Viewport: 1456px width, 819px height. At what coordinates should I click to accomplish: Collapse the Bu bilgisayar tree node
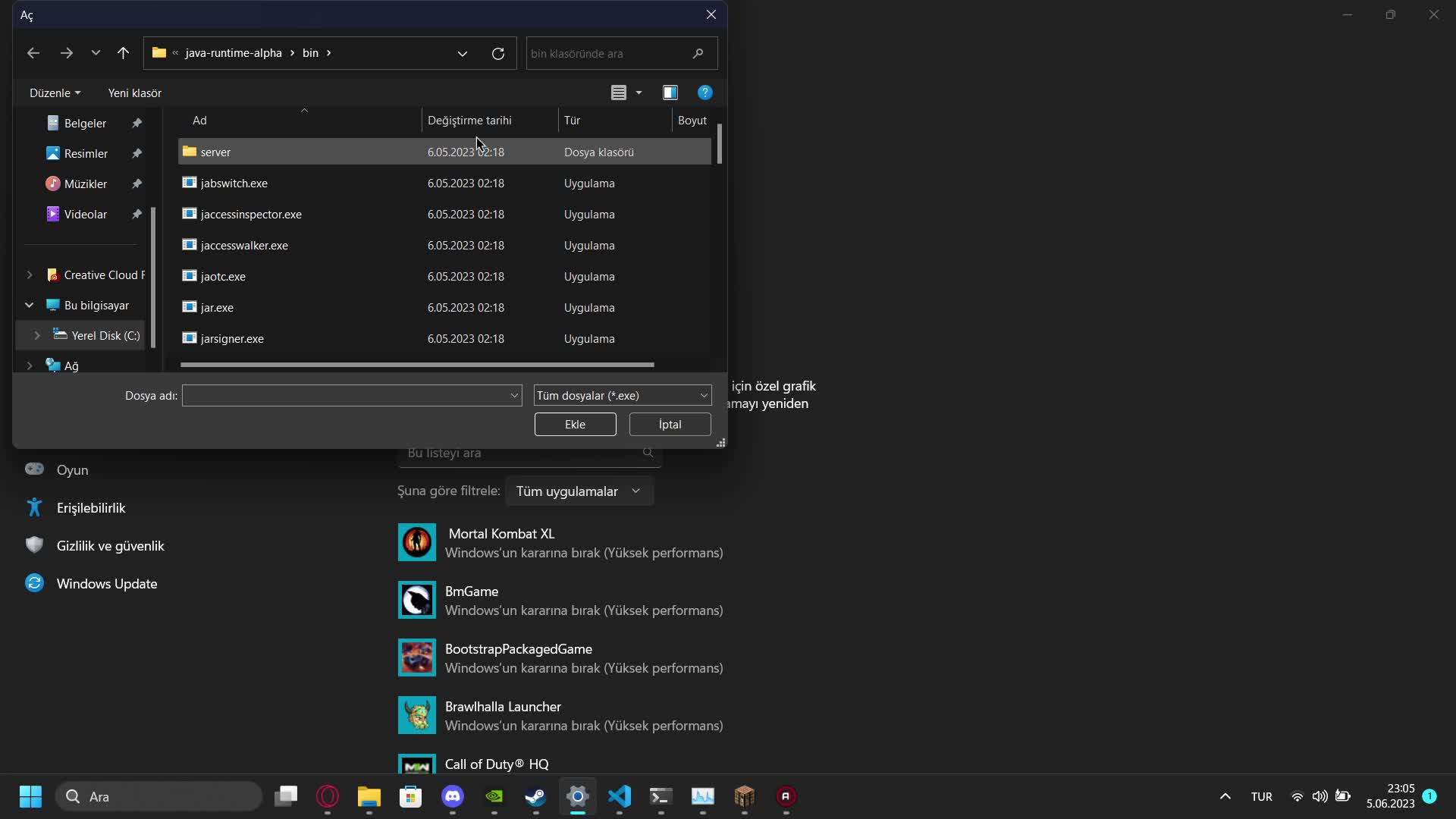click(29, 305)
